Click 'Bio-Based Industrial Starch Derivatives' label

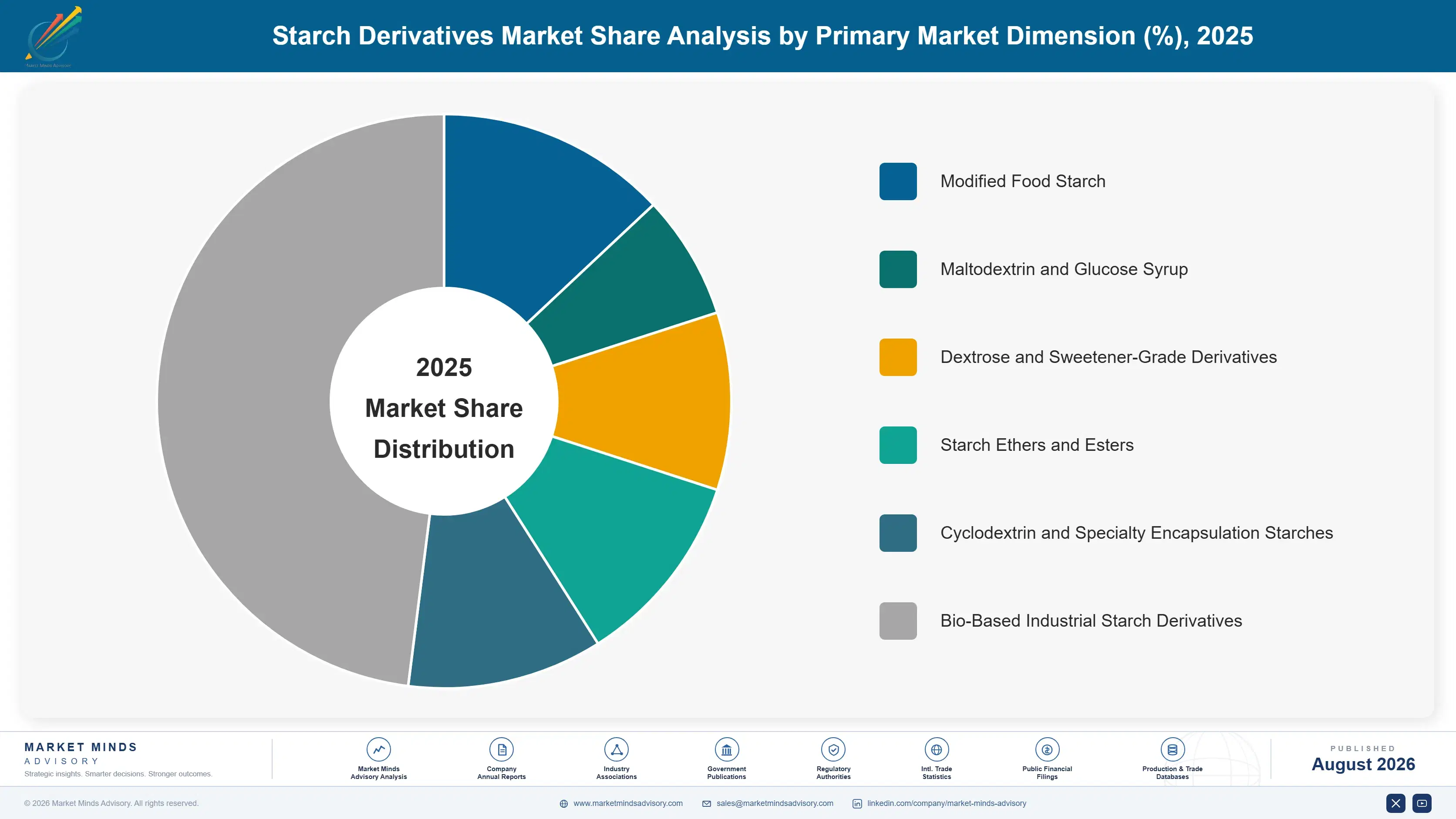click(x=1091, y=621)
